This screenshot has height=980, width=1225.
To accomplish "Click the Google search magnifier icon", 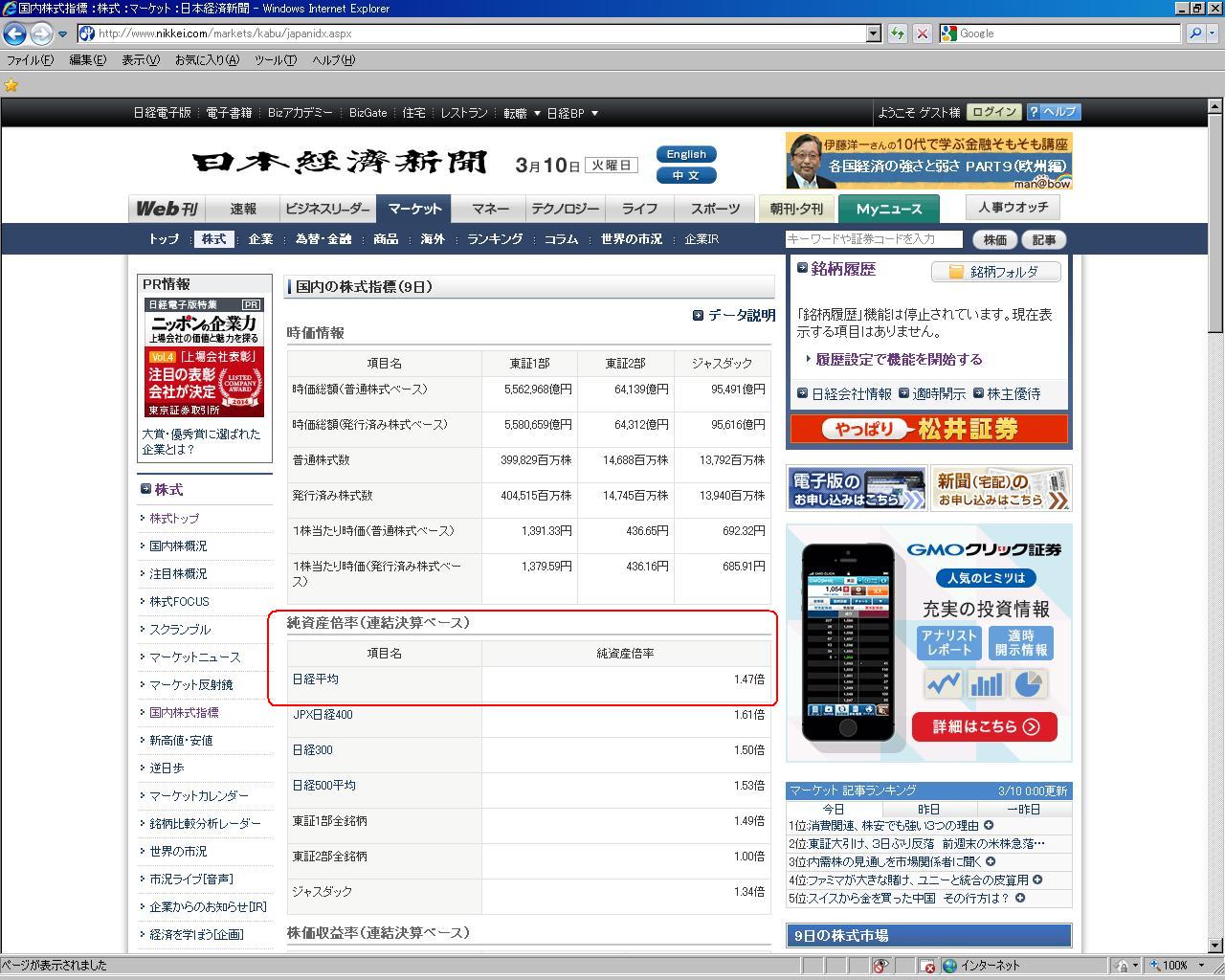I will 1194,33.
